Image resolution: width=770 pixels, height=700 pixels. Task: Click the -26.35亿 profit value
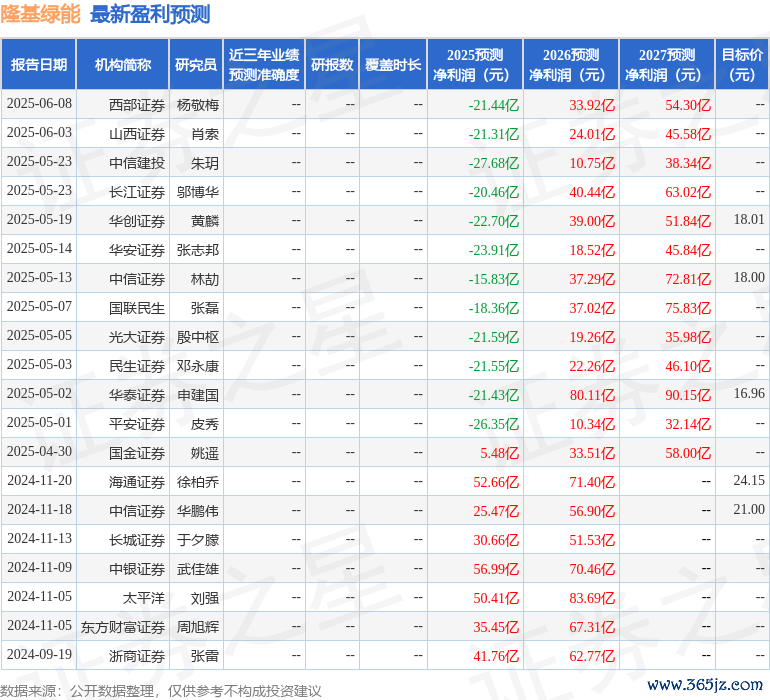(x=494, y=424)
